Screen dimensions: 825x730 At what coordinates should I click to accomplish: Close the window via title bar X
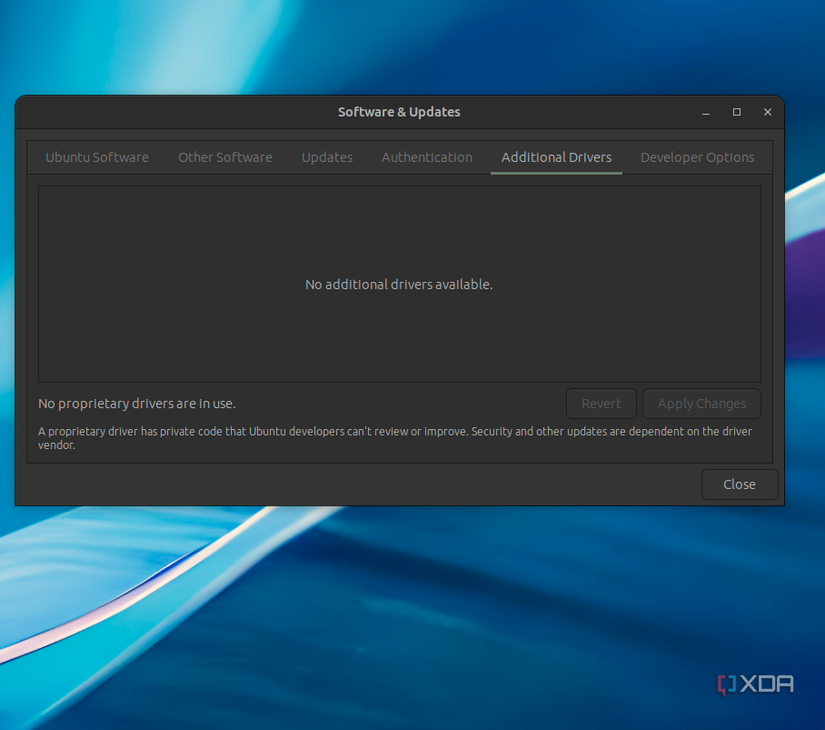coord(768,112)
